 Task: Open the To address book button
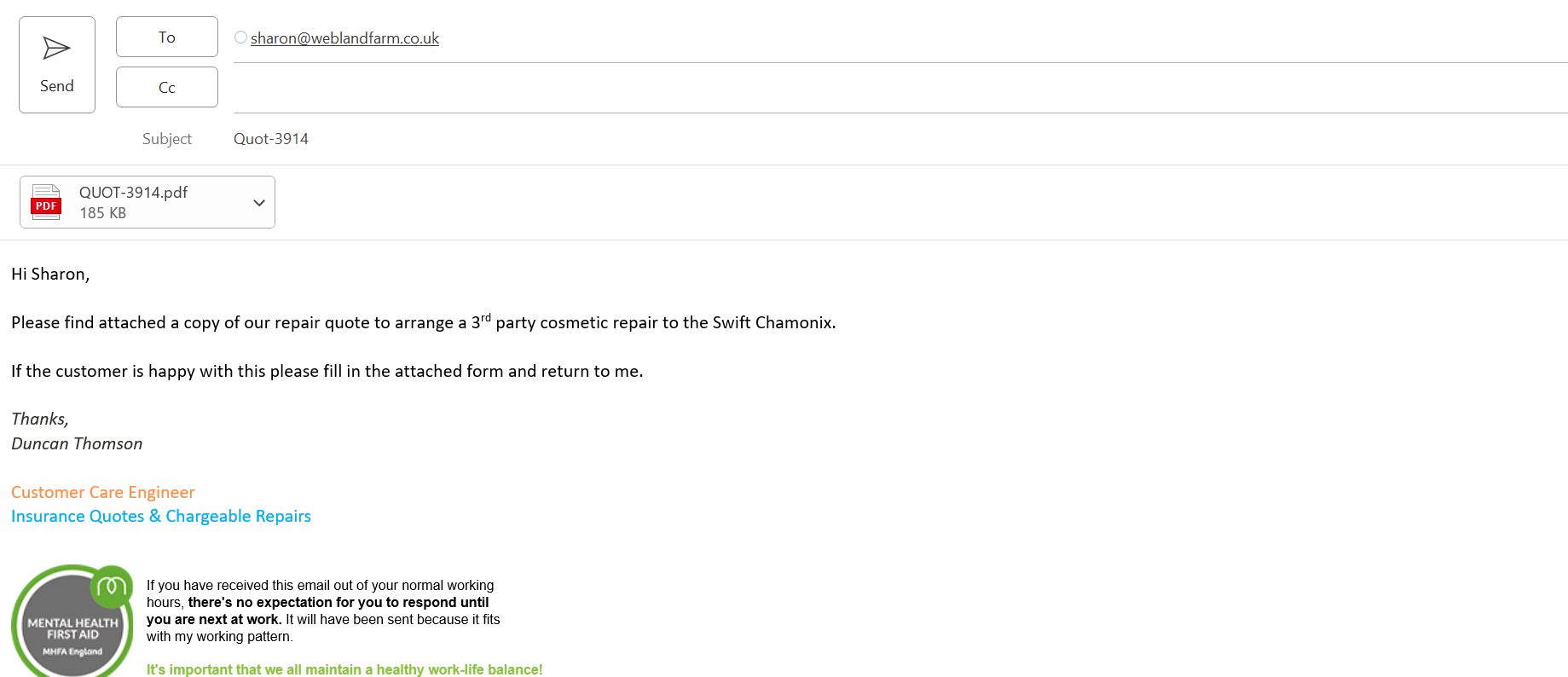coord(167,38)
